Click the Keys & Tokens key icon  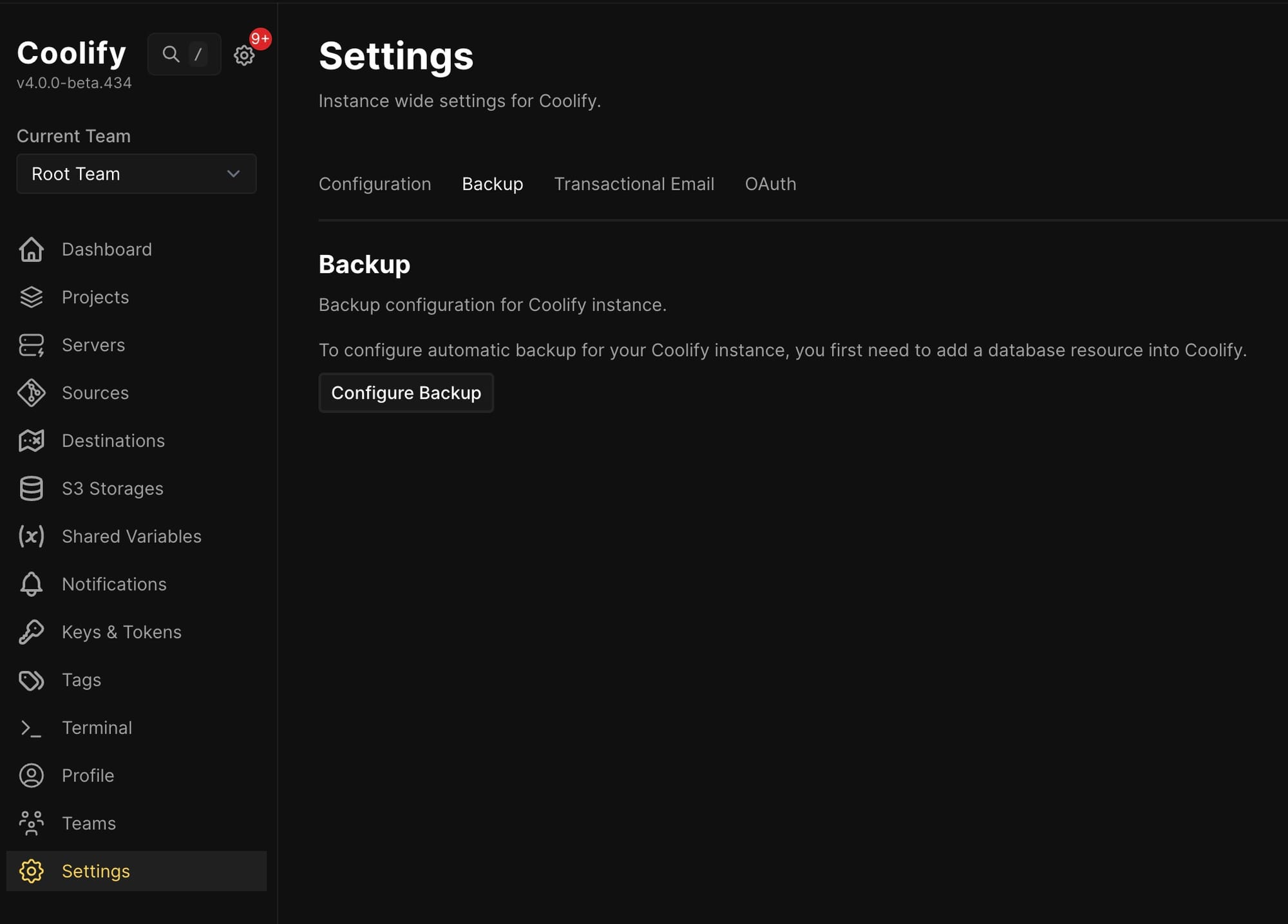tap(31, 632)
